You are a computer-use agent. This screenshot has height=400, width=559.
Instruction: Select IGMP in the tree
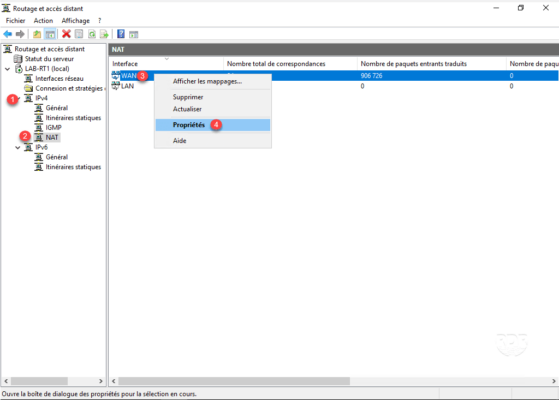point(53,128)
